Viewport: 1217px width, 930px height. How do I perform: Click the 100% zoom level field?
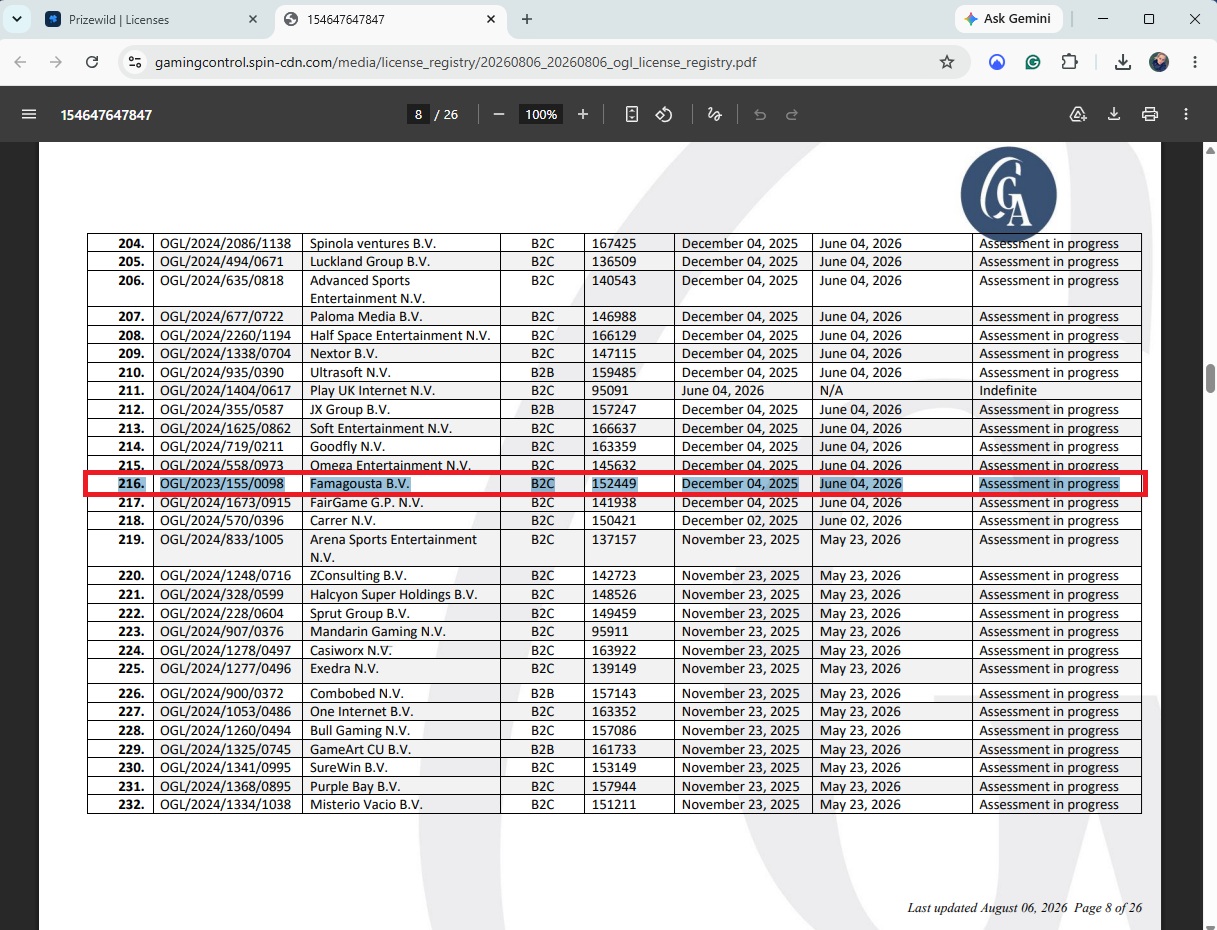[x=541, y=114]
